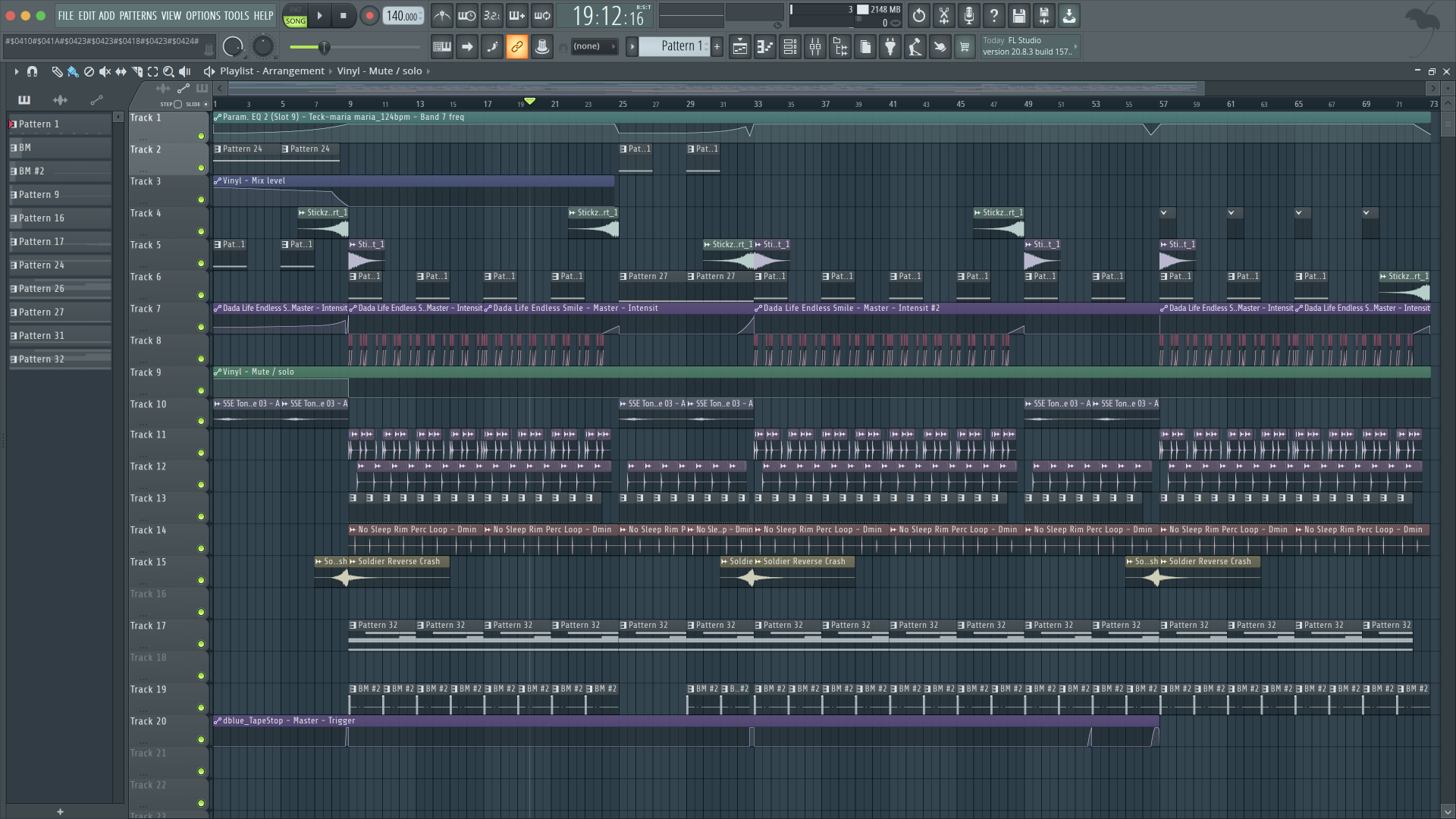Expand arrow after Vinyl - Mute / solo breadcrumb
The width and height of the screenshot is (1456, 819).
[x=428, y=71]
